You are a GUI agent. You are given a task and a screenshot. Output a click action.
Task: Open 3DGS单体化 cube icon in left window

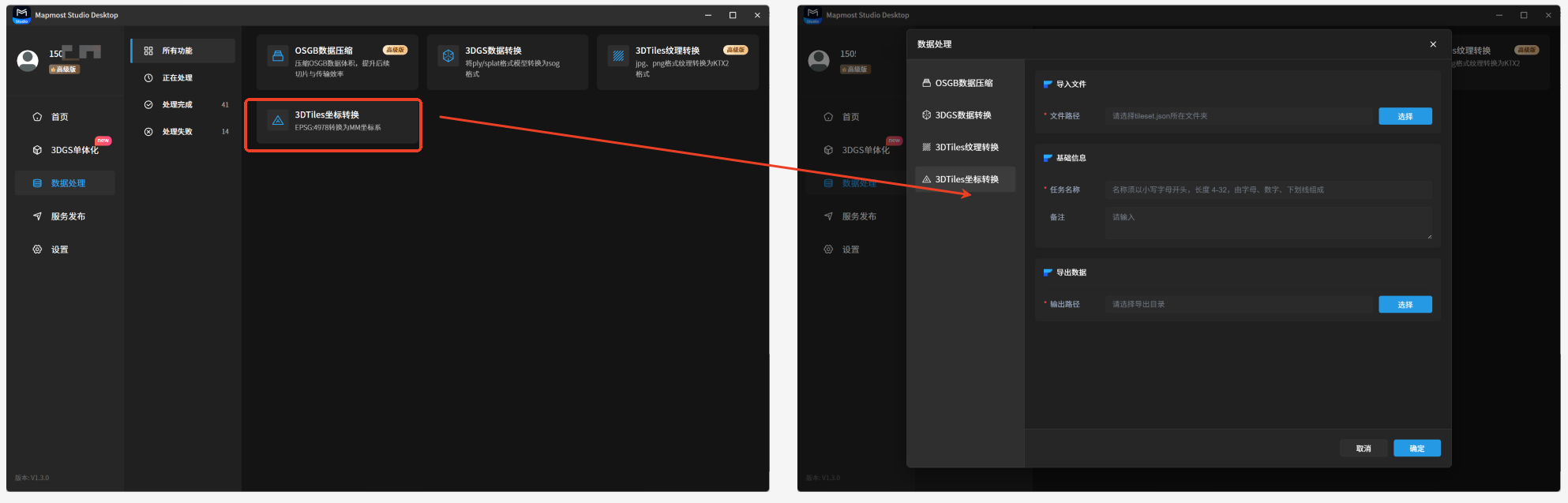coord(37,150)
